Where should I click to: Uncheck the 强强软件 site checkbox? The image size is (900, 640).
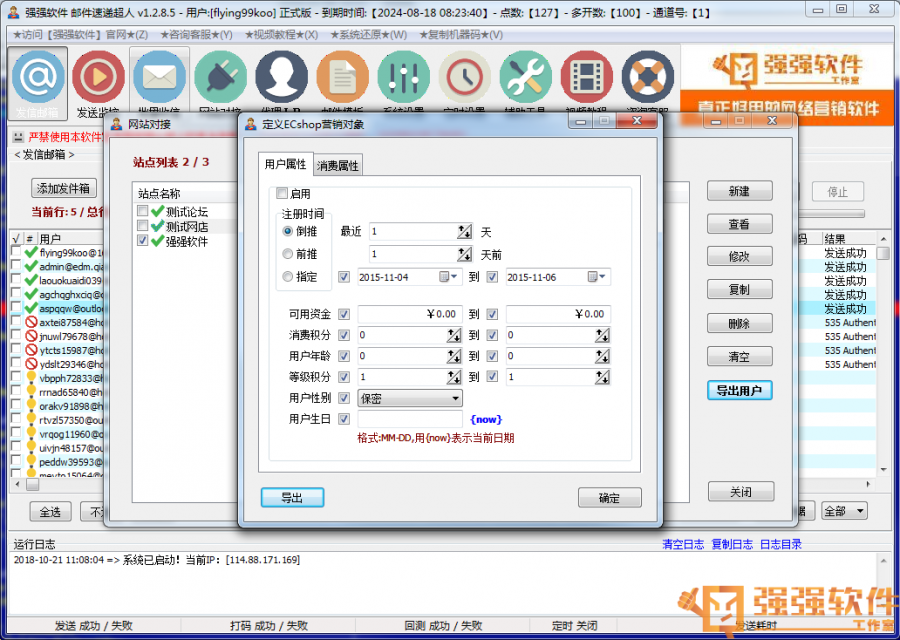click(142, 241)
